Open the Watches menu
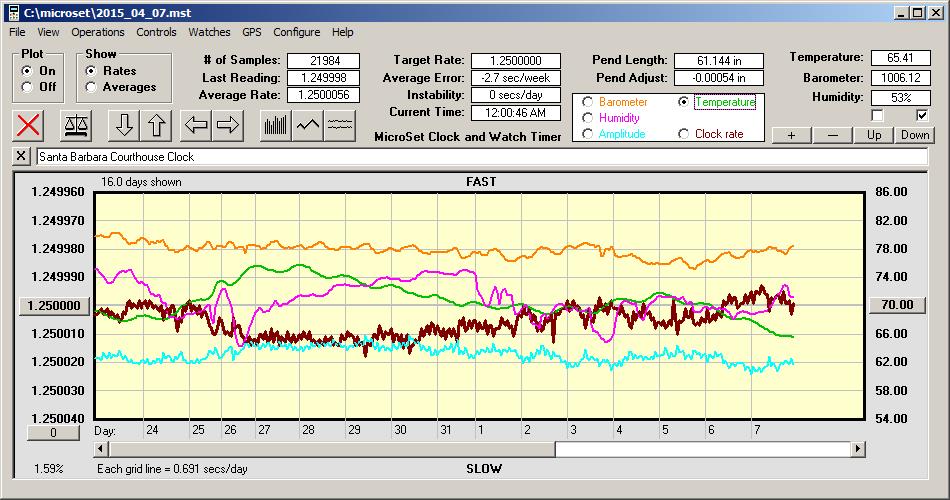 (x=209, y=32)
